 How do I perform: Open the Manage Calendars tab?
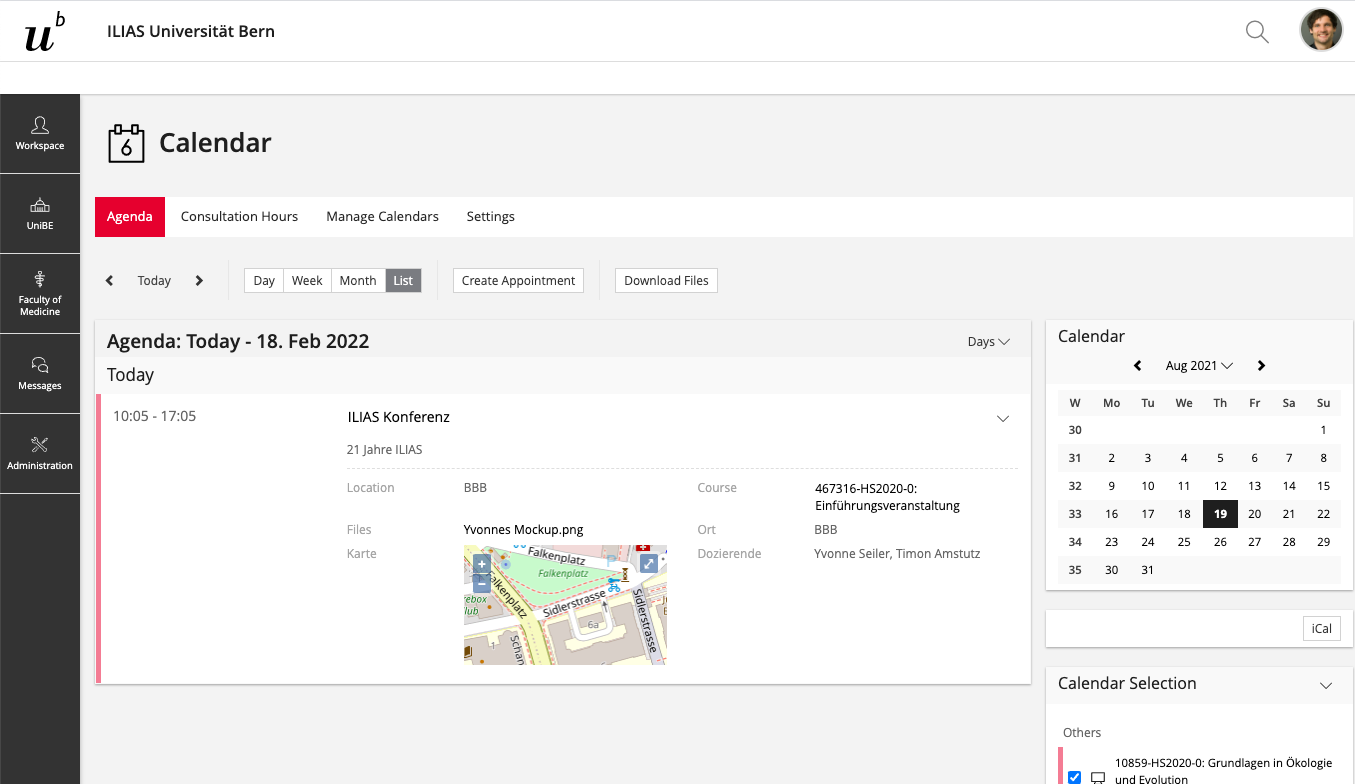click(x=382, y=217)
